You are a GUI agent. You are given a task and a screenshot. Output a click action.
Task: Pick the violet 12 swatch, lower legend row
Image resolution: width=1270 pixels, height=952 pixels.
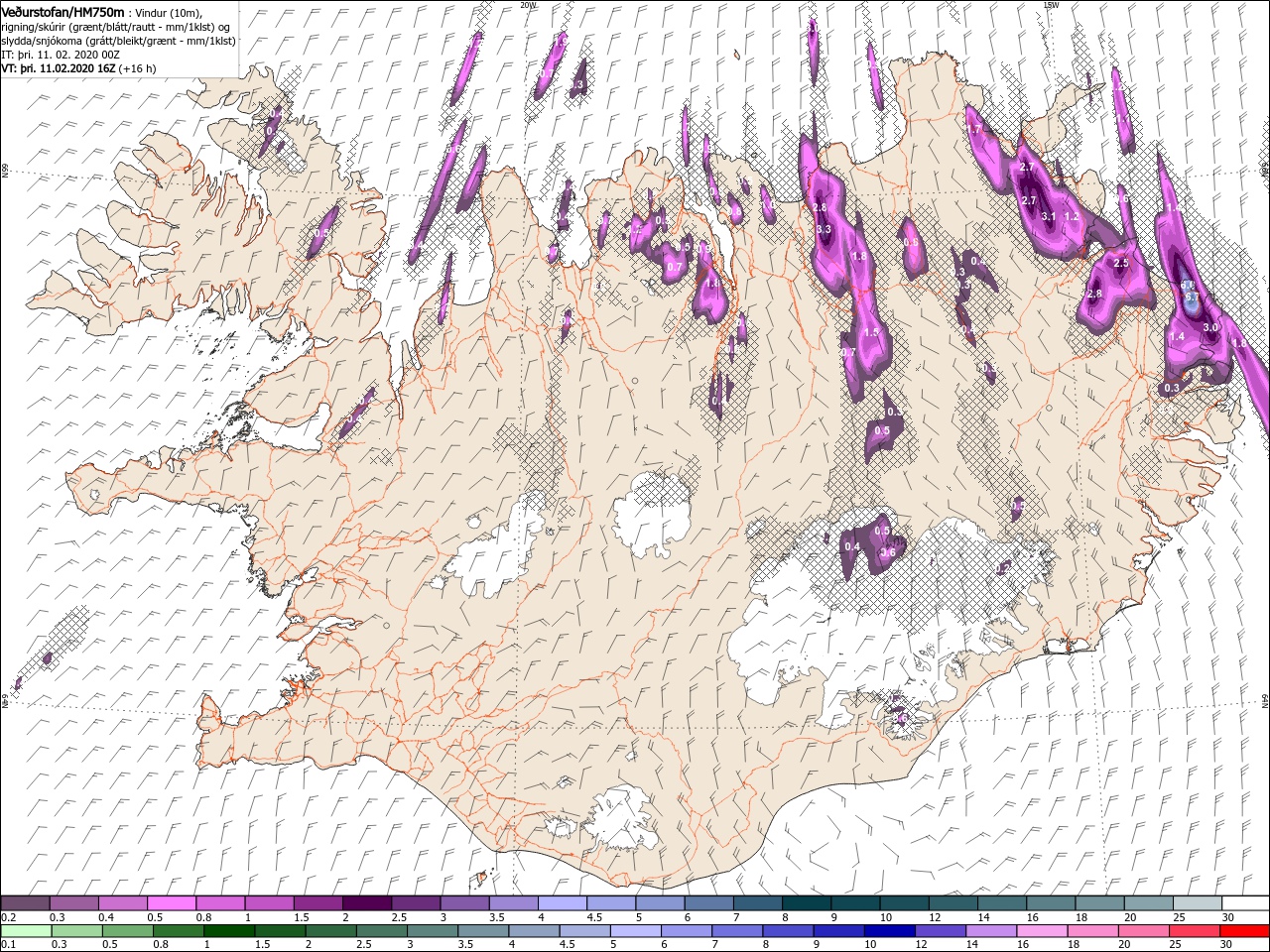(x=938, y=931)
